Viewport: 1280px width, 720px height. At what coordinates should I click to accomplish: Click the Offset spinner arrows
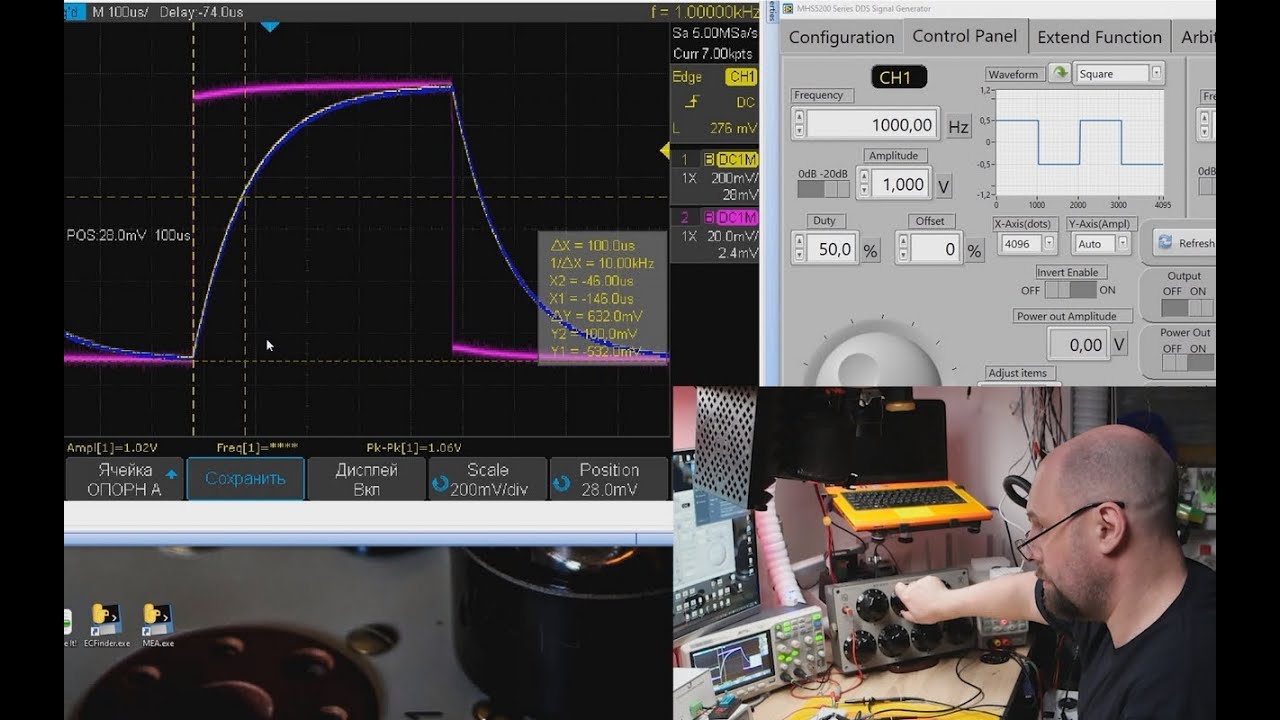[903, 249]
